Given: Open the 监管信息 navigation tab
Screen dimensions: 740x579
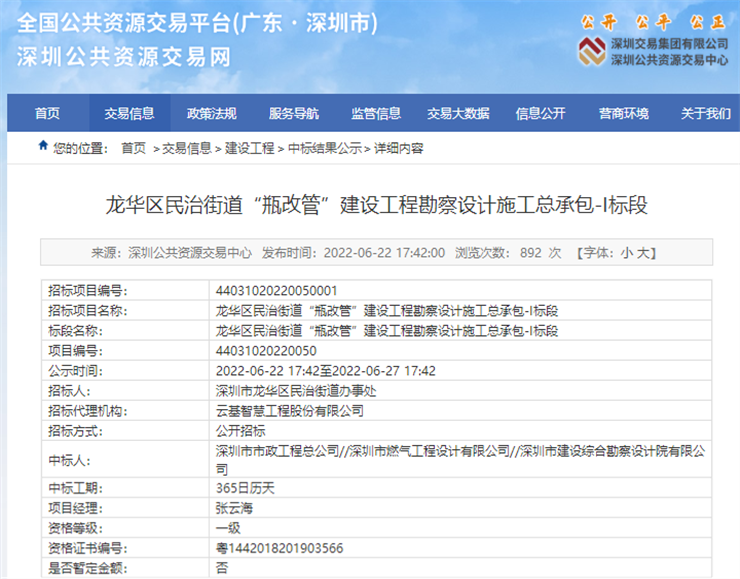Looking at the screenshot, I should (x=375, y=114).
